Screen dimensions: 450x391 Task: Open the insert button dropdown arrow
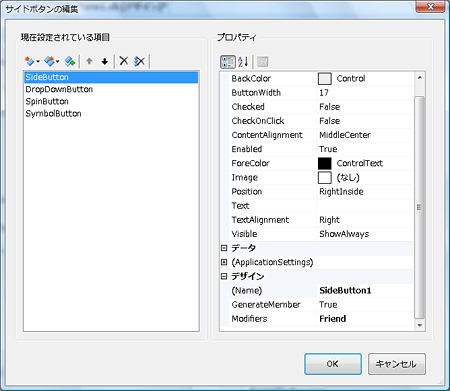[x=58, y=61]
